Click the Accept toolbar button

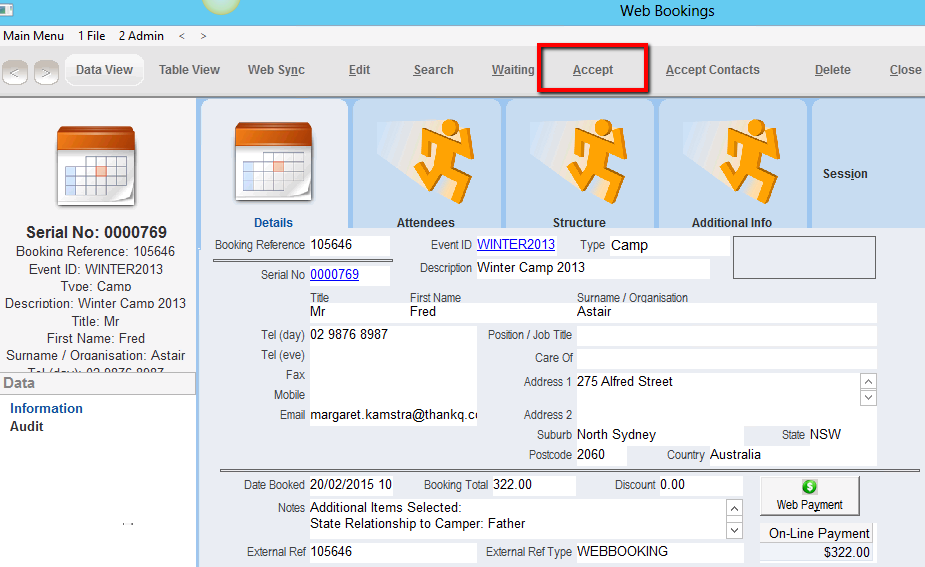[593, 70]
